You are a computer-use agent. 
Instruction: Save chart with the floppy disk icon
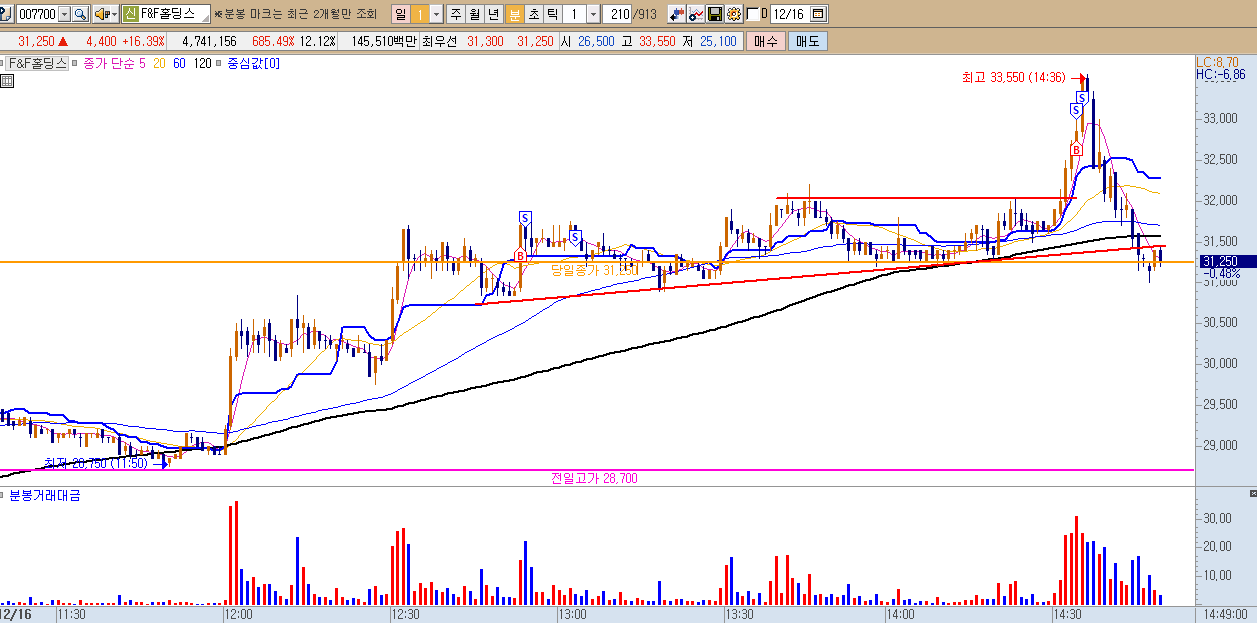click(714, 14)
